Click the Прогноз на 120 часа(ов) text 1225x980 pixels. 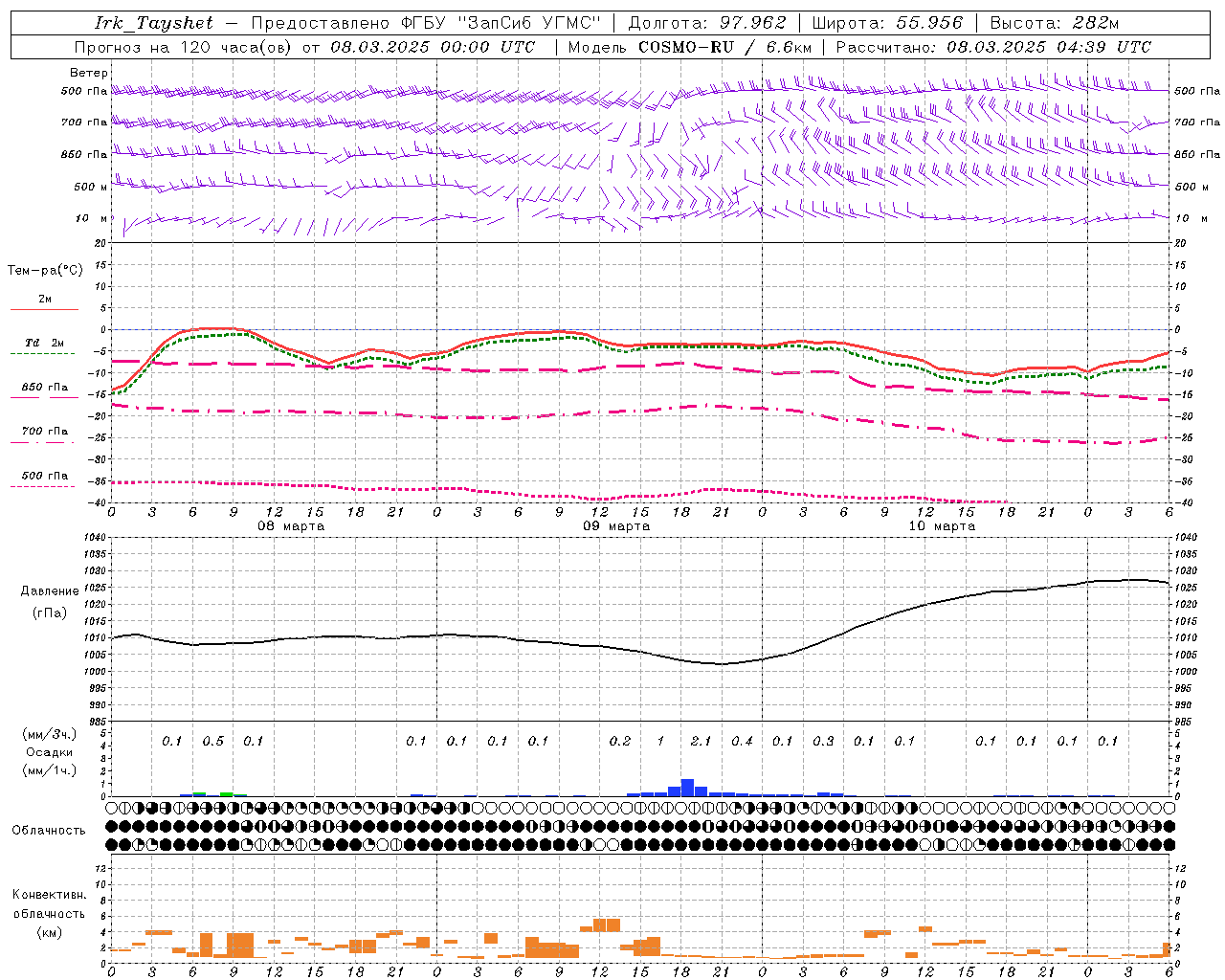185,47
